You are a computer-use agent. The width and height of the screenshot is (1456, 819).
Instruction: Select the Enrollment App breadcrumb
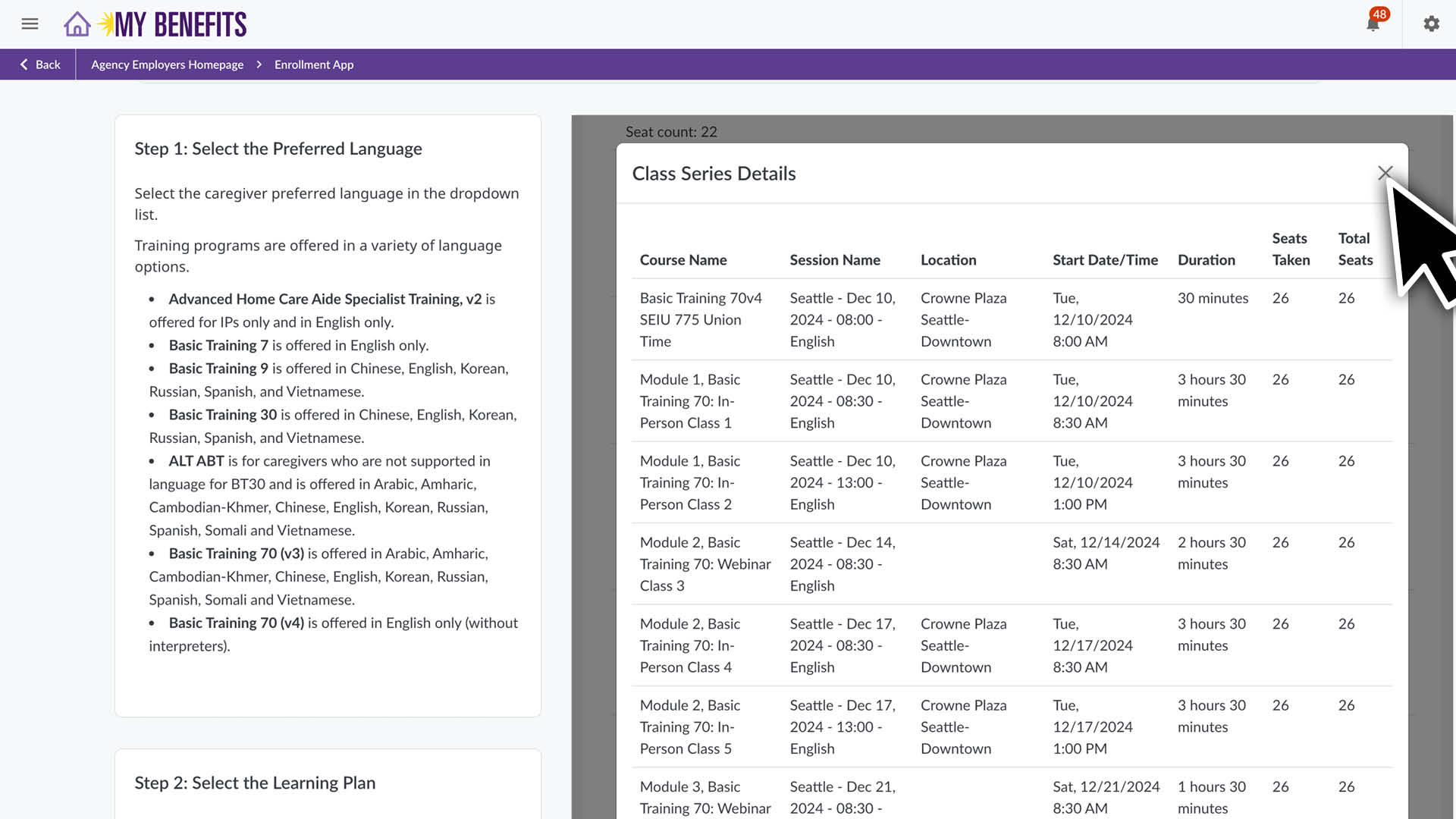click(x=314, y=64)
